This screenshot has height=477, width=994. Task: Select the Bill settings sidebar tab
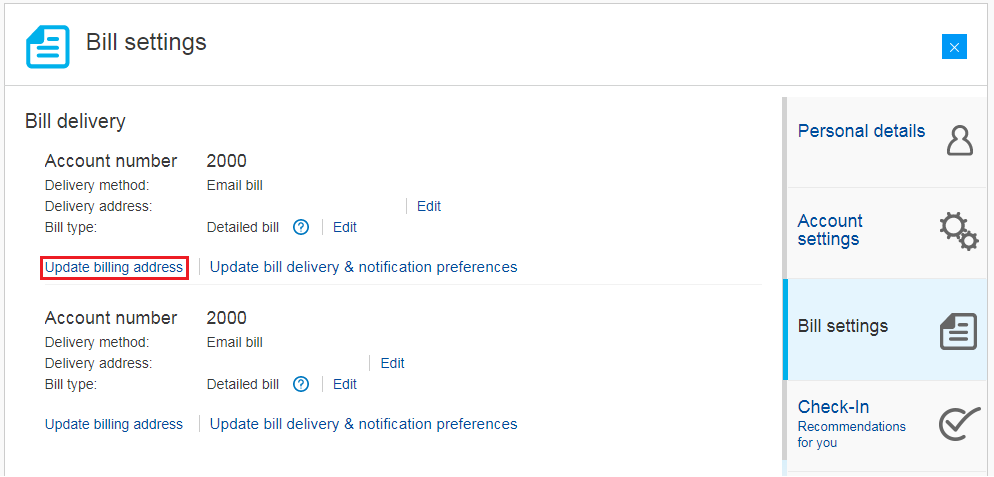point(843,326)
